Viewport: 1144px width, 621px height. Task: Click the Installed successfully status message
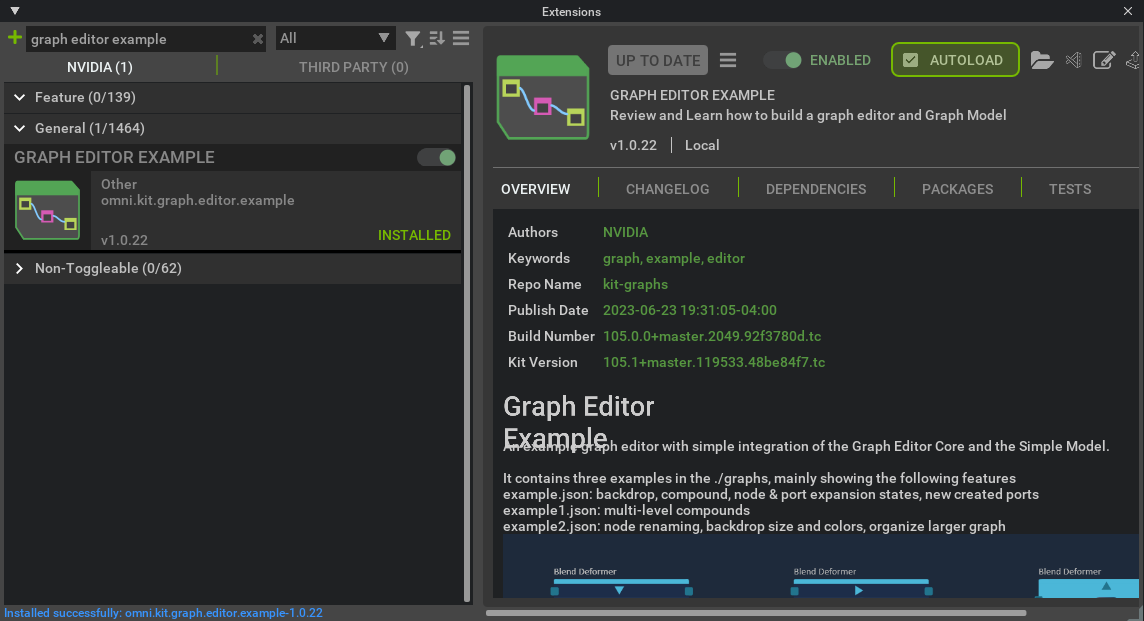pos(163,613)
